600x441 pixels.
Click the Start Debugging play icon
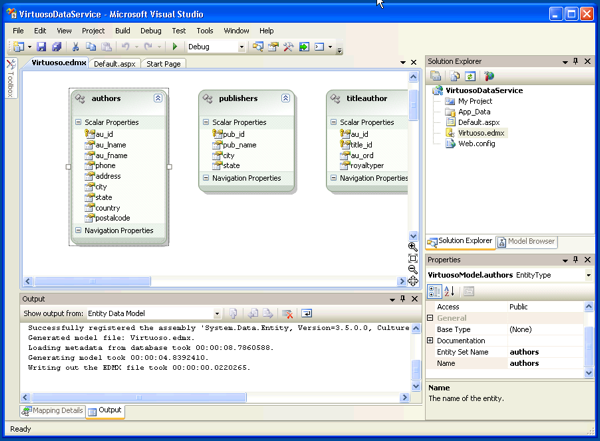click(176, 47)
